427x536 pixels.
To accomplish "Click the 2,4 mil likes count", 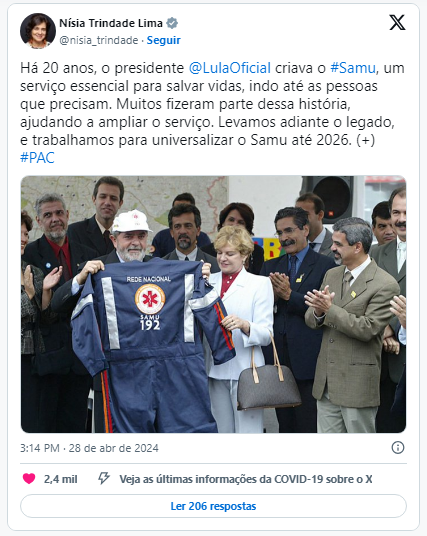I will [x=61, y=479].
